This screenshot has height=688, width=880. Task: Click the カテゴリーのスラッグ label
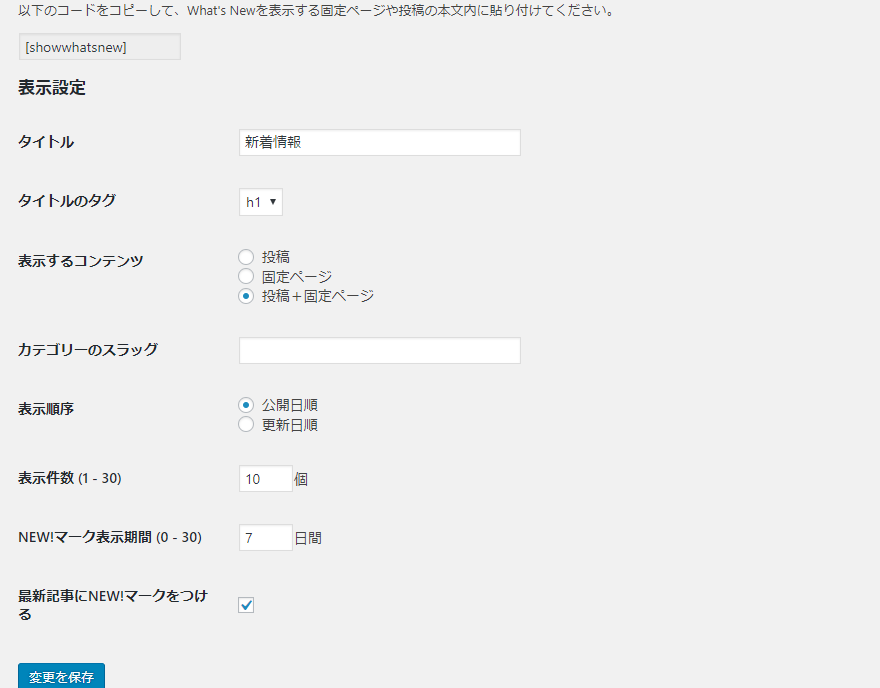pyautogui.click(x=88, y=350)
